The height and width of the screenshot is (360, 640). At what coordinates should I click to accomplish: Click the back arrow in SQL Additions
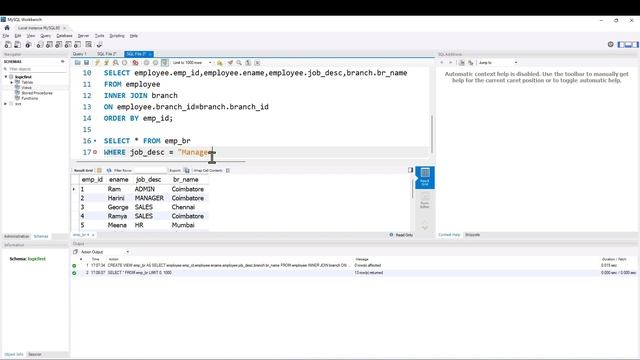442,62
